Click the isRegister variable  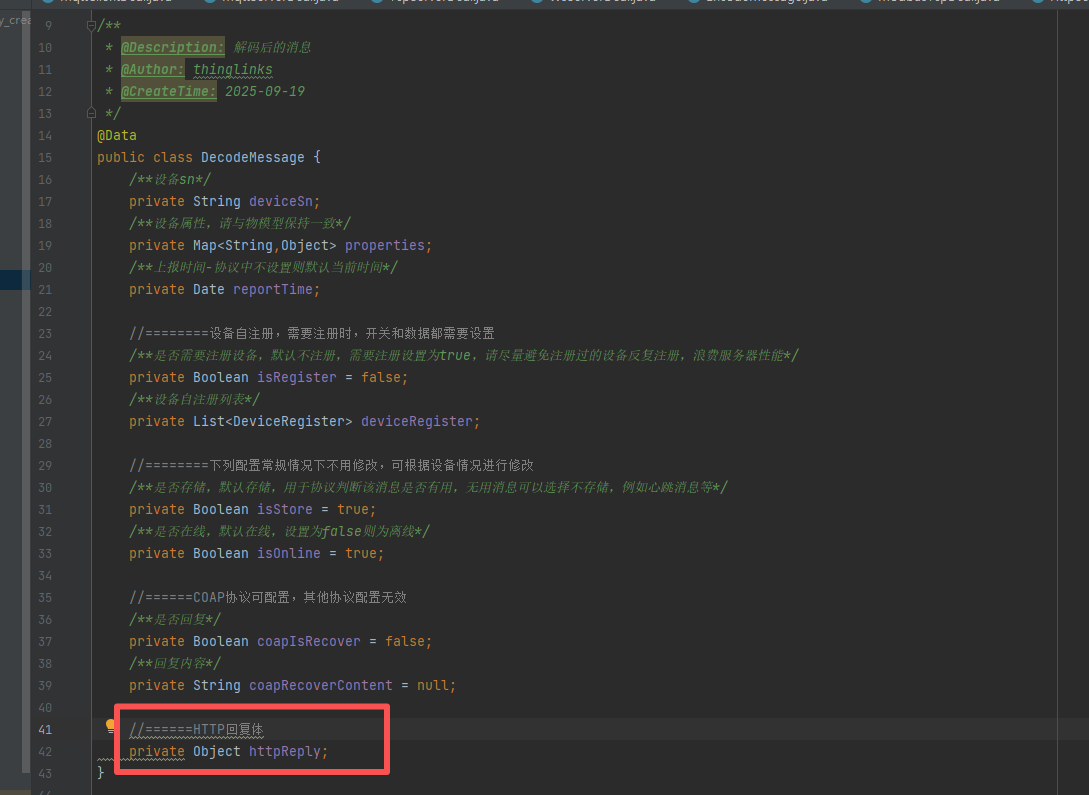297,377
